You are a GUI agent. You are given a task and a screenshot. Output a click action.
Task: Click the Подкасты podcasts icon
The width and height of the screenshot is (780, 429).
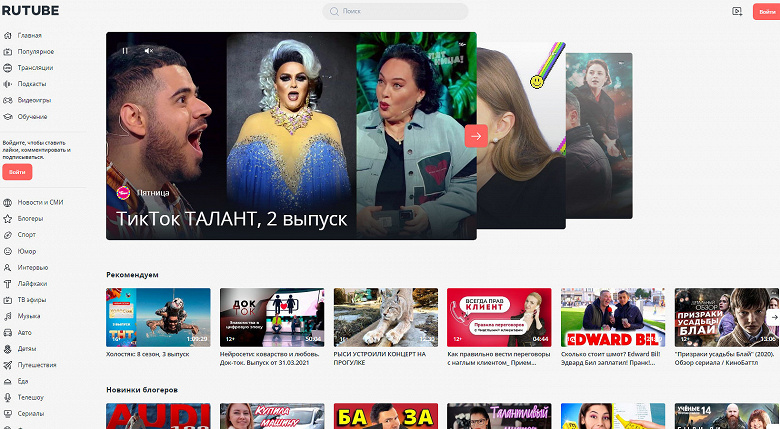click(x=7, y=84)
